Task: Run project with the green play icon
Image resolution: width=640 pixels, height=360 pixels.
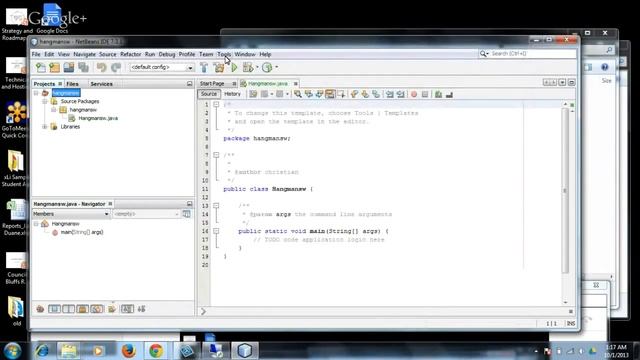Action: click(234, 67)
